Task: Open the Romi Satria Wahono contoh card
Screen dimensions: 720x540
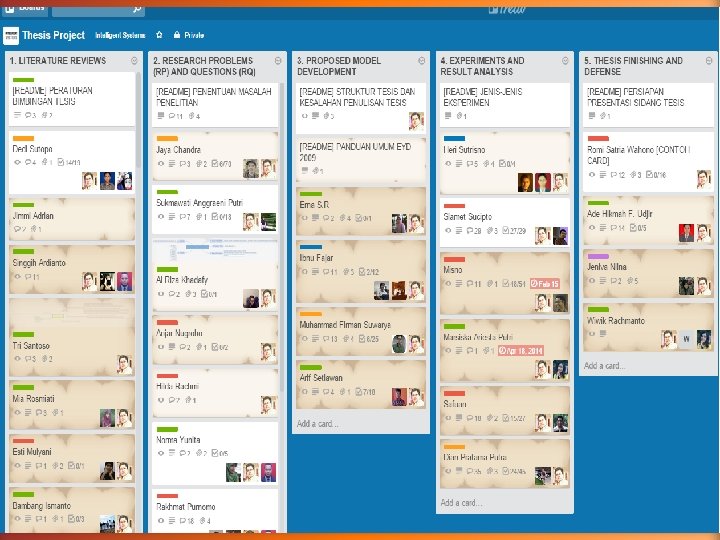Action: click(x=648, y=162)
